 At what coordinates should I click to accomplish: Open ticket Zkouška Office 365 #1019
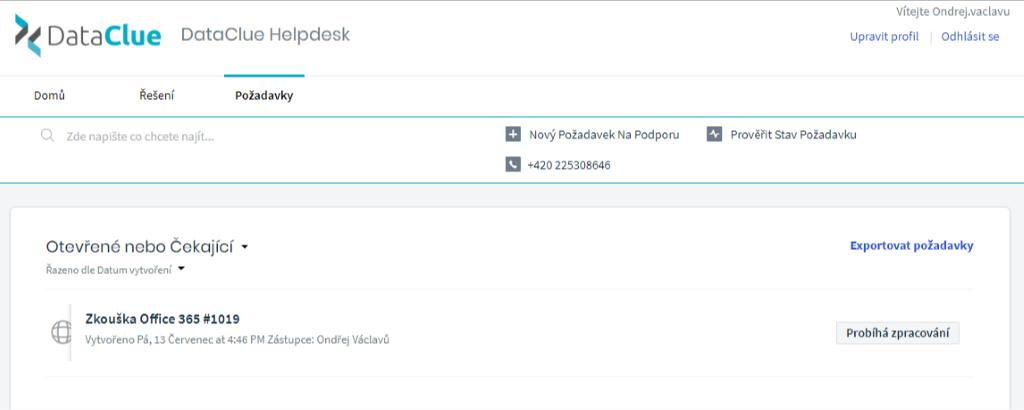tap(163, 319)
